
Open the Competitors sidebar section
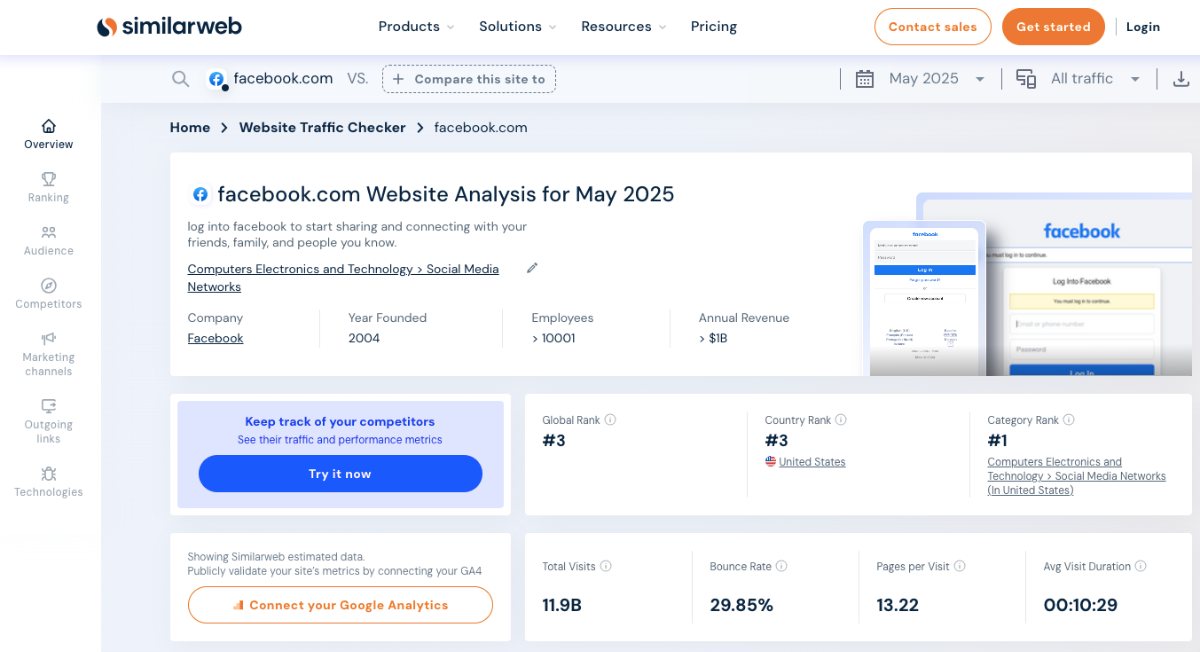click(49, 293)
